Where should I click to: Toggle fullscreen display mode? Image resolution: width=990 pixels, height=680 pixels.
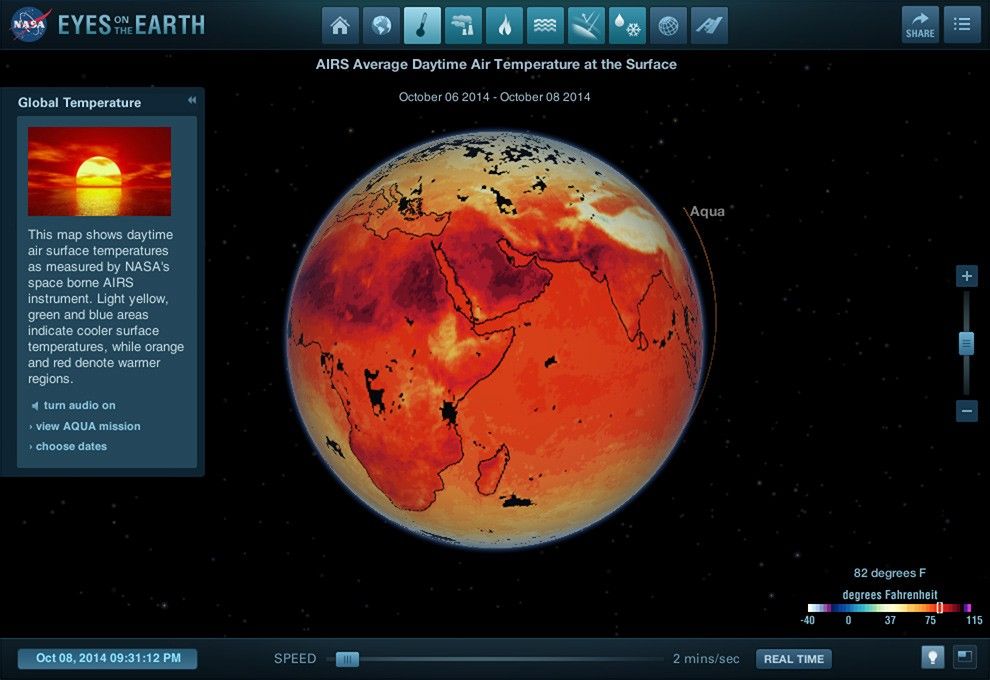pos(962,658)
